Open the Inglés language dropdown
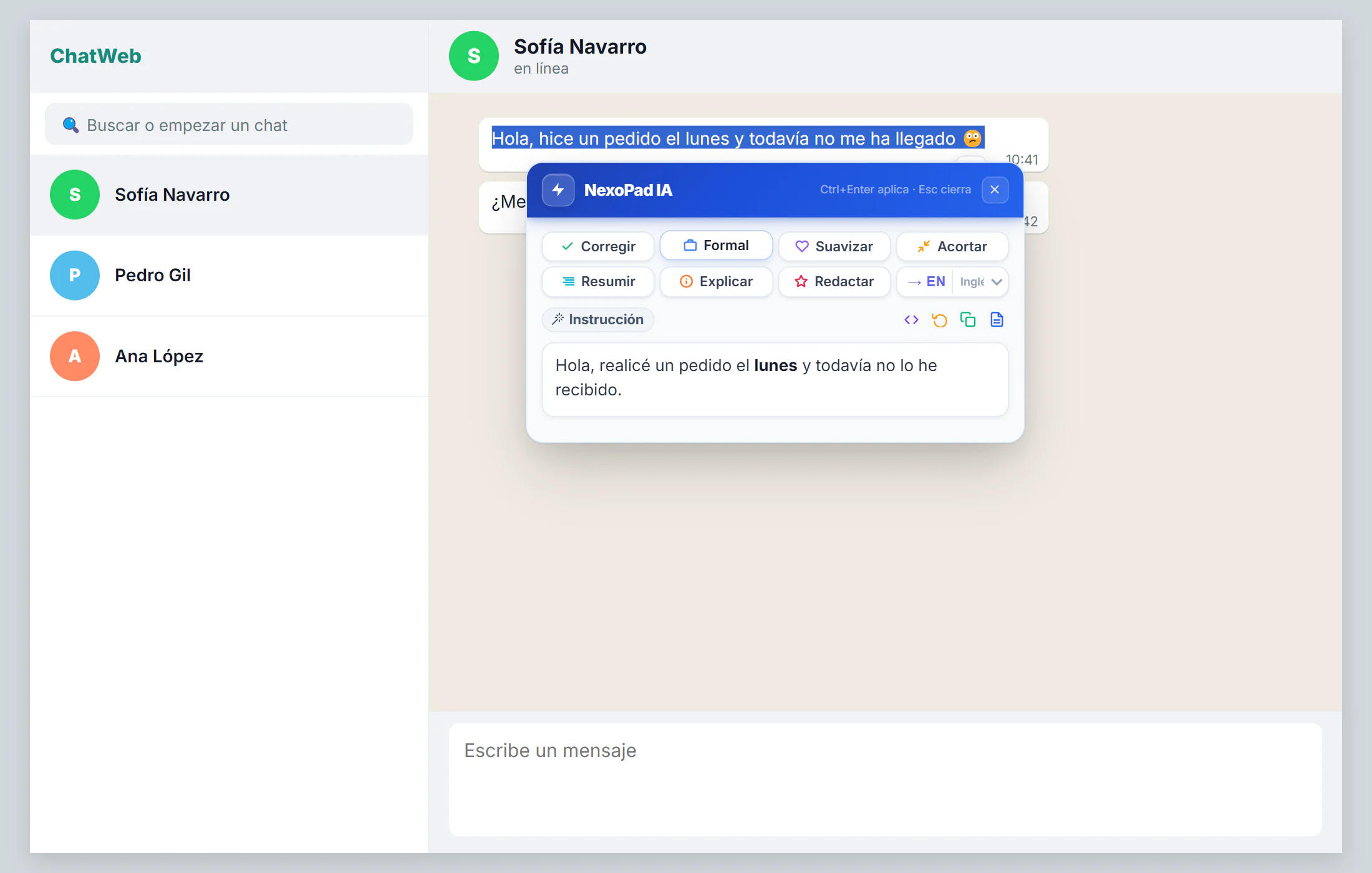Image resolution: width=1372 pixels, height=873 pixels. pos(981,282)
